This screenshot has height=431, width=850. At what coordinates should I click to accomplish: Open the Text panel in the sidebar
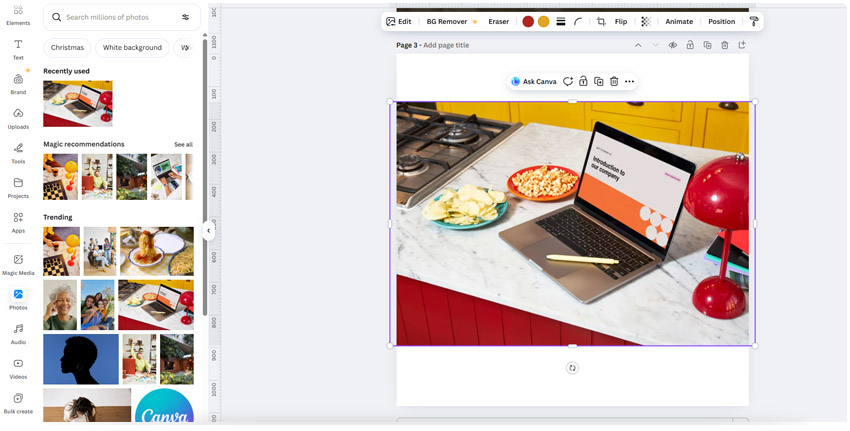[18, 49]
